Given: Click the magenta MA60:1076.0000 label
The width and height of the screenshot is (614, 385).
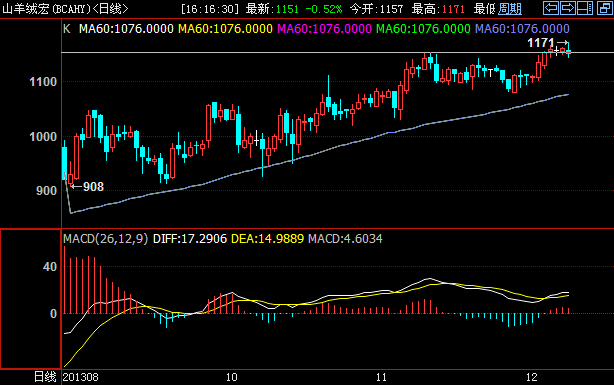Looking at the screenshot, I should click(x=324, y=29).
